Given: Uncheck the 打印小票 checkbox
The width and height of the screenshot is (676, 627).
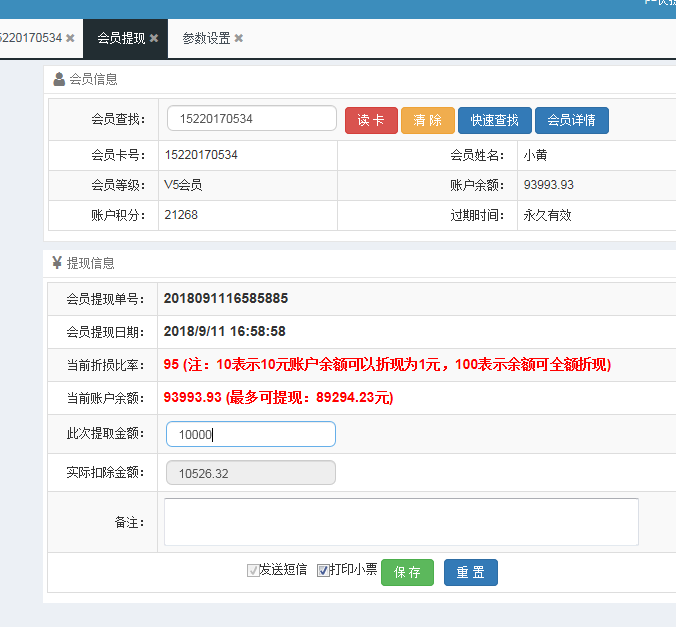Looking at the screenshot, I should coord(323,571).
